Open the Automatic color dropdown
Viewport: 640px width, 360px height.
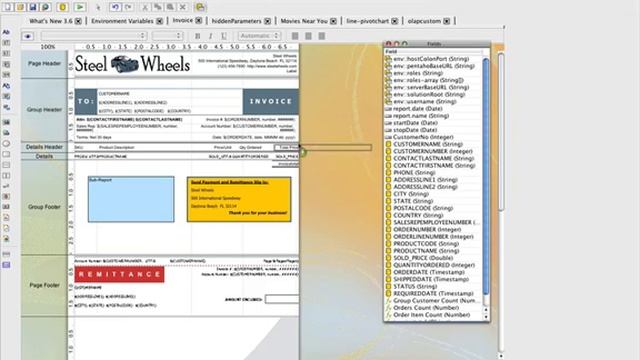[259, 36]
